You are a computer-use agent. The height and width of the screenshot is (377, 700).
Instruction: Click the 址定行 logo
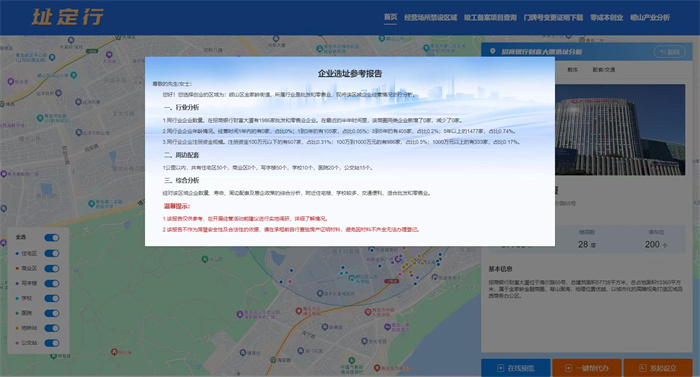(67, 17)
